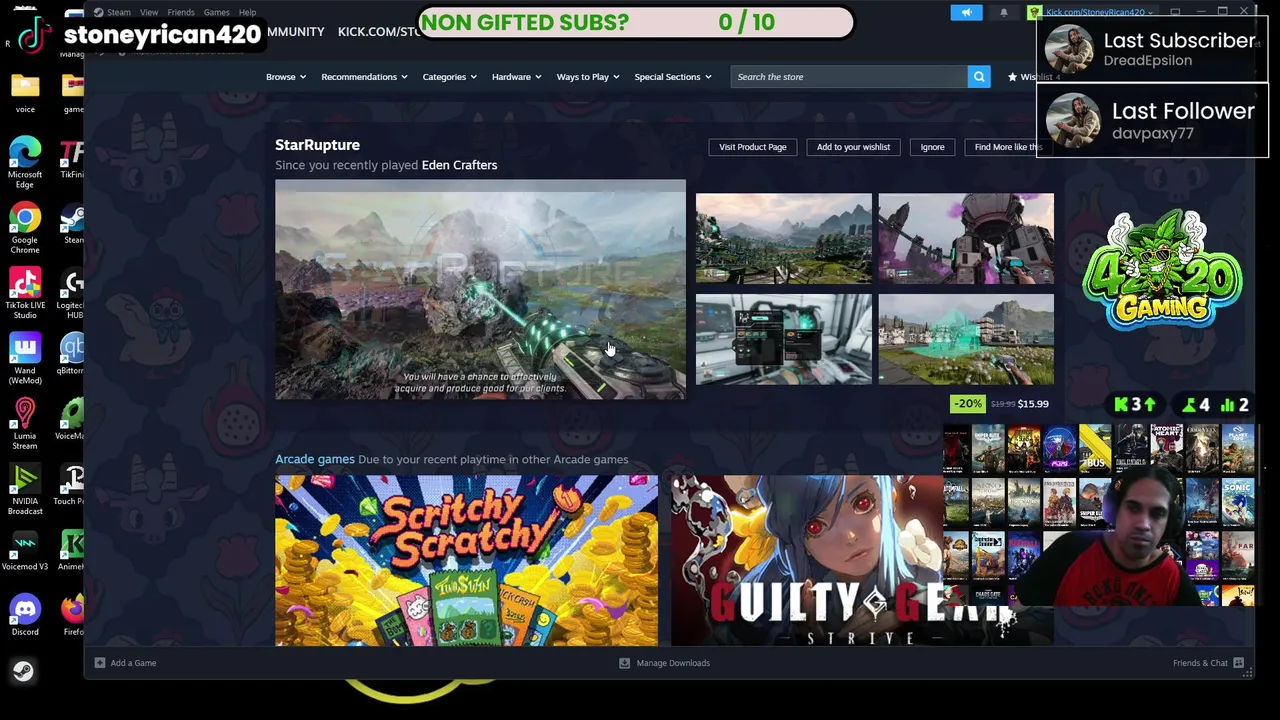1280x720 pixels.
Task: Click the Find More Like this button
Action: pos(1008,147)
